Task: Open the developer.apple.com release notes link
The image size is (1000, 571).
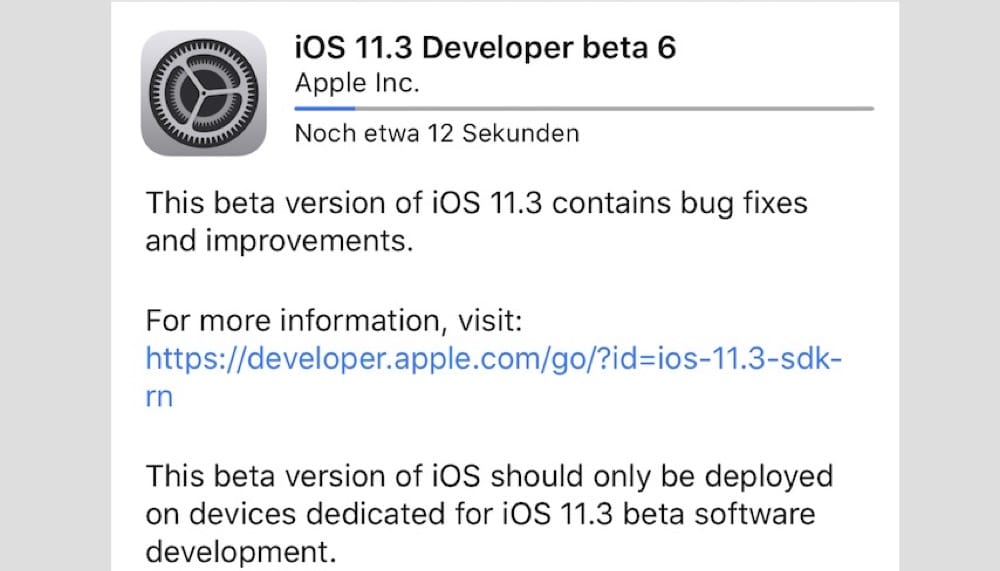Action: coord(494,377)
